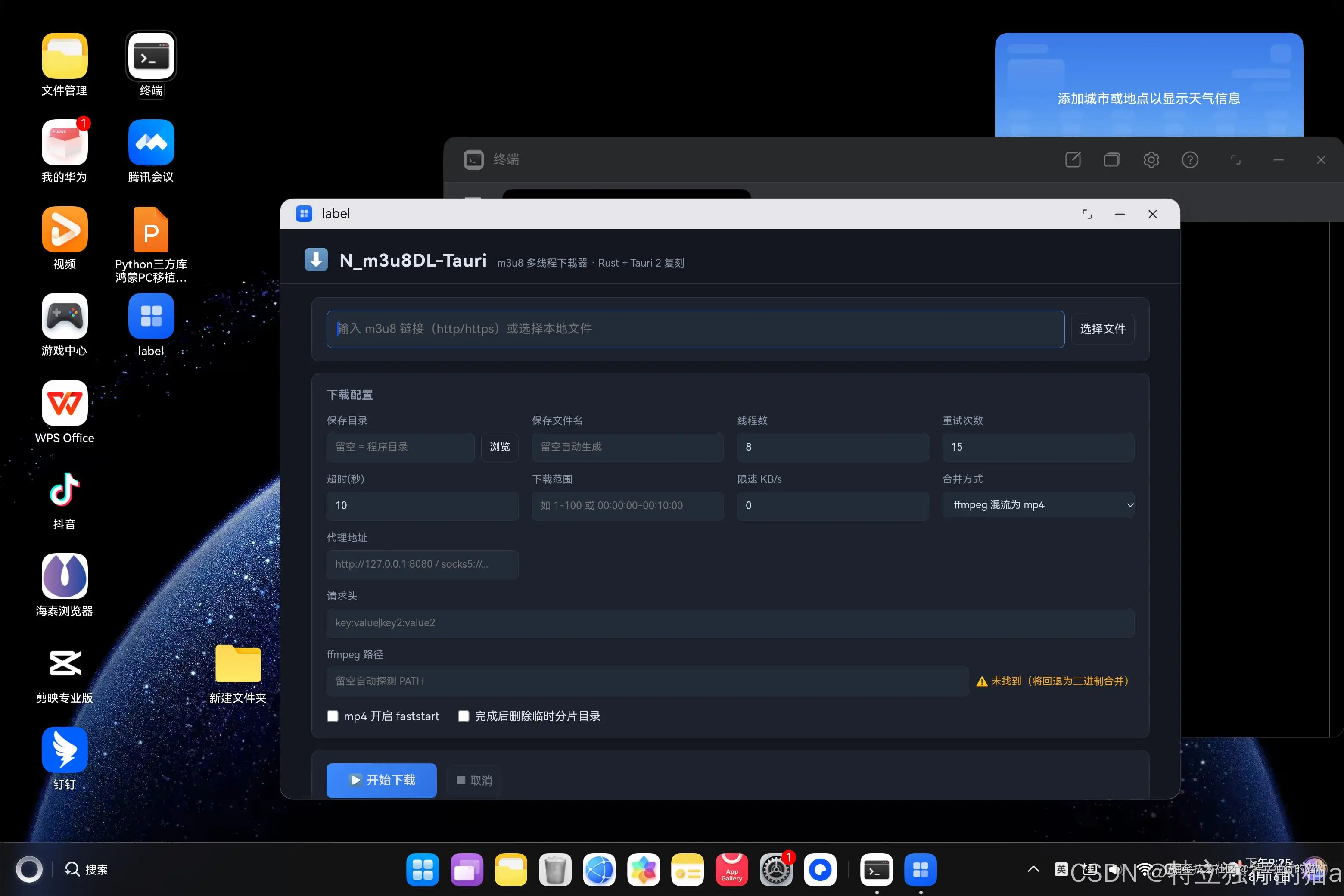
Task: Check 完成后删除临时分片目录 option
Action: (464, 716)
